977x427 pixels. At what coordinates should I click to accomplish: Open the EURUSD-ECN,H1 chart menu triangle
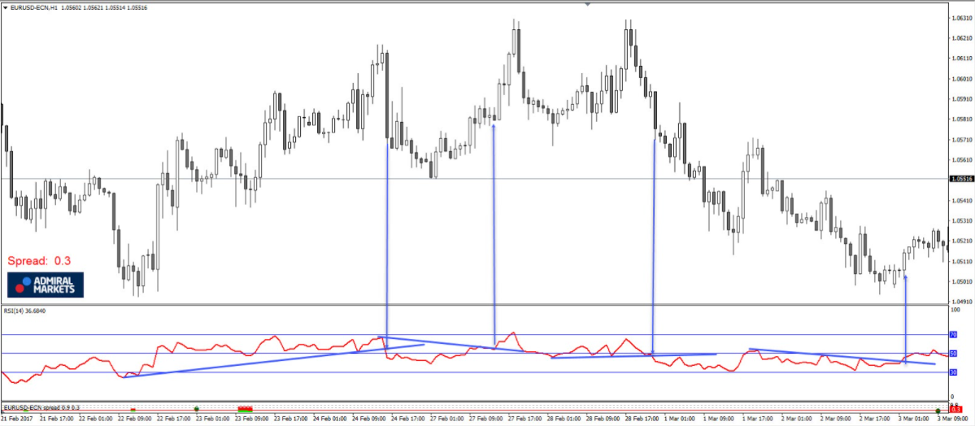(5, 6)
